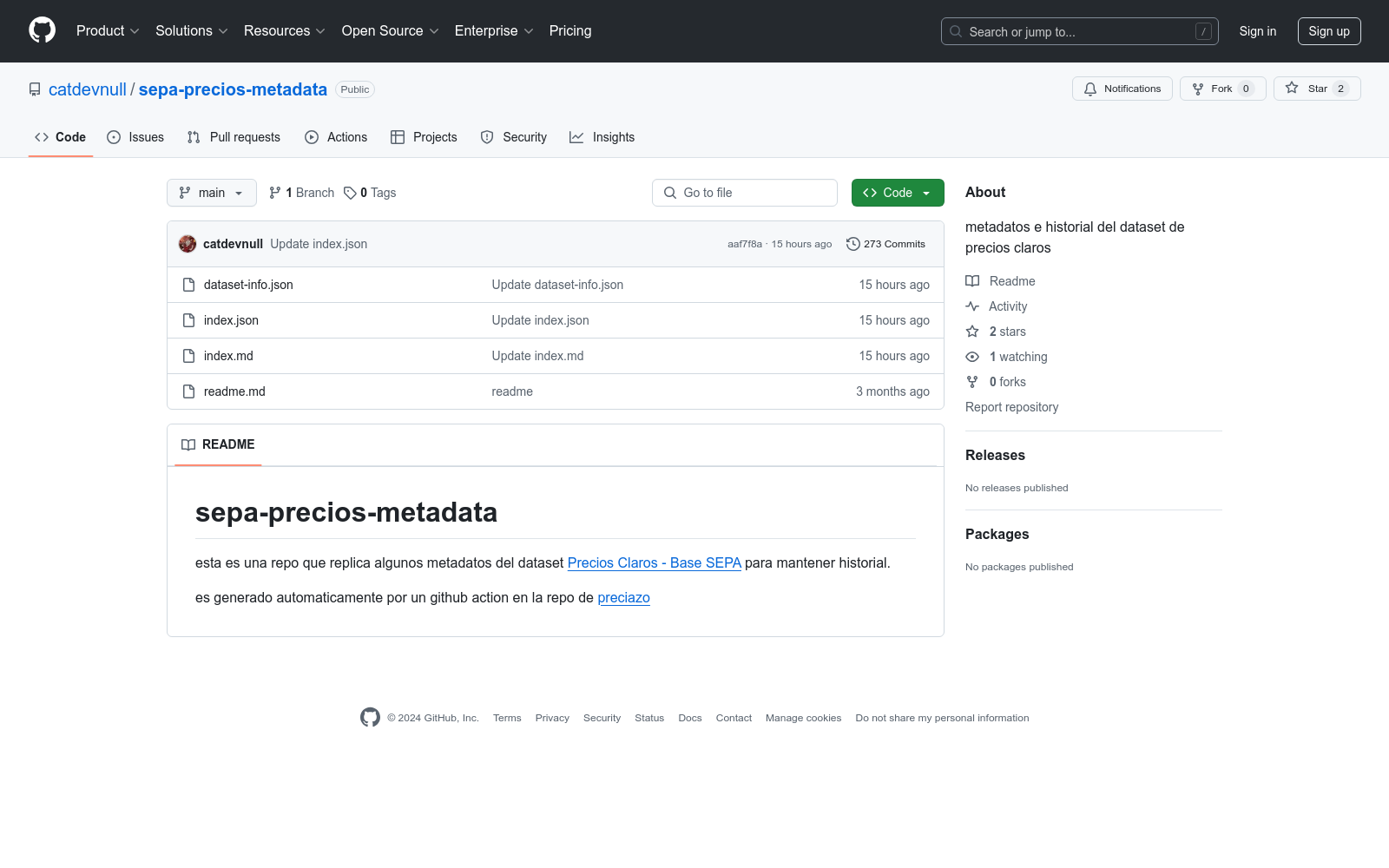Screen dimensions: 1389x868
Task: Expand the Enterprise menu
Action: 494,30
